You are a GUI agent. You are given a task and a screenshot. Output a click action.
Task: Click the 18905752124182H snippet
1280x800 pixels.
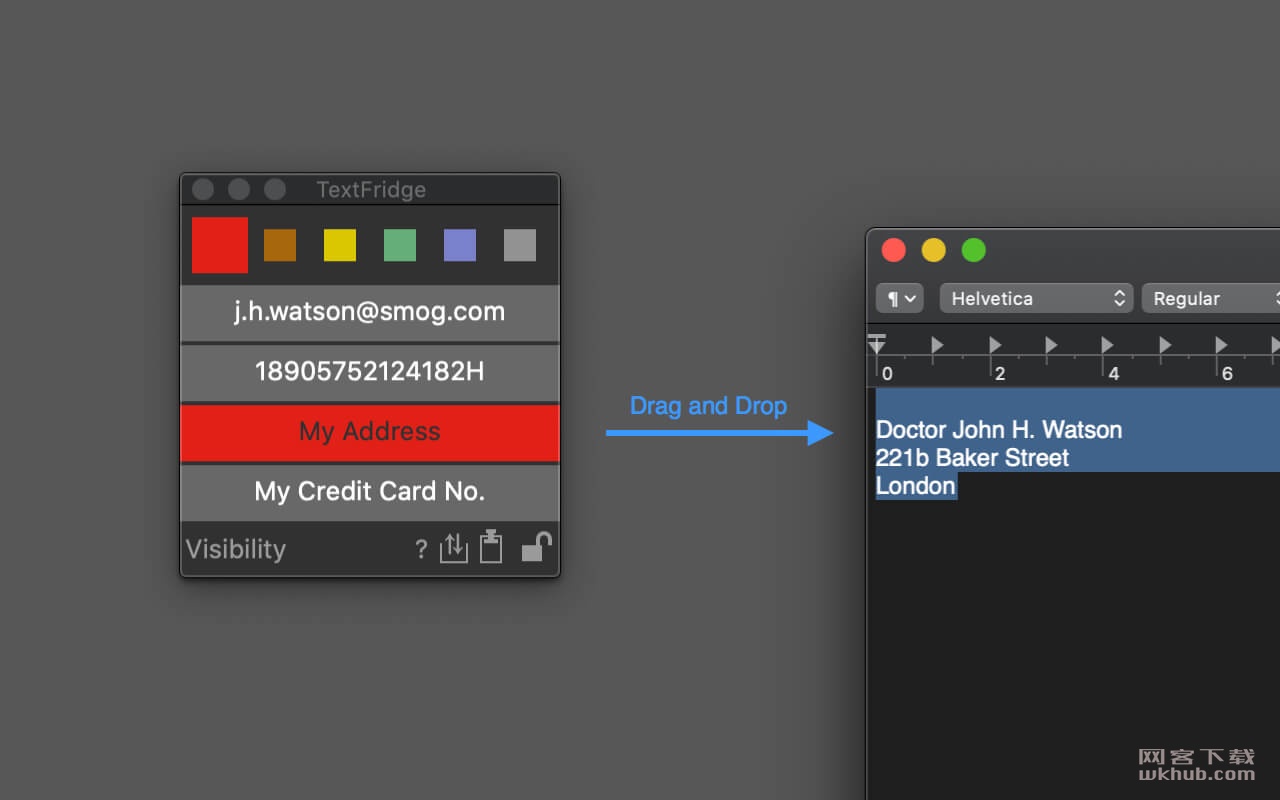tap(370, 372)
